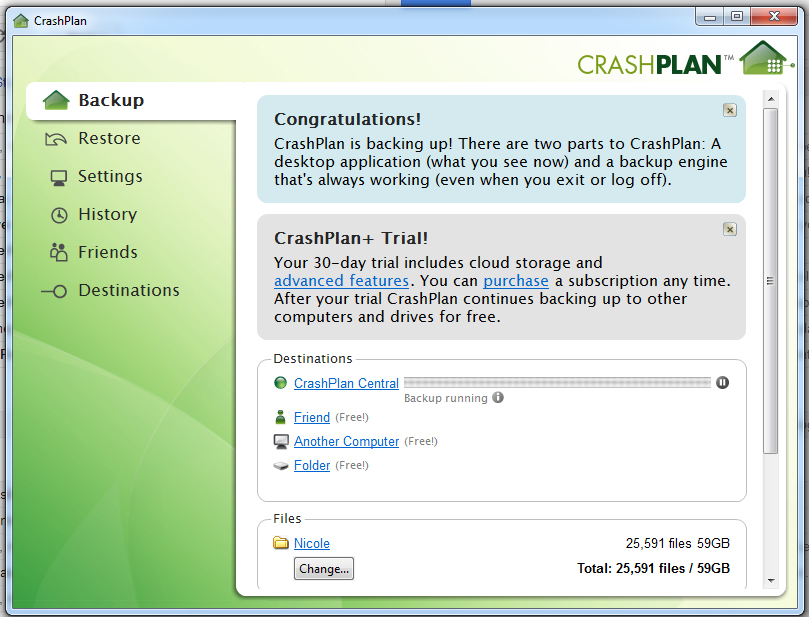
Task: Open the Backup tab in sidebar
Action: (132, 101)
